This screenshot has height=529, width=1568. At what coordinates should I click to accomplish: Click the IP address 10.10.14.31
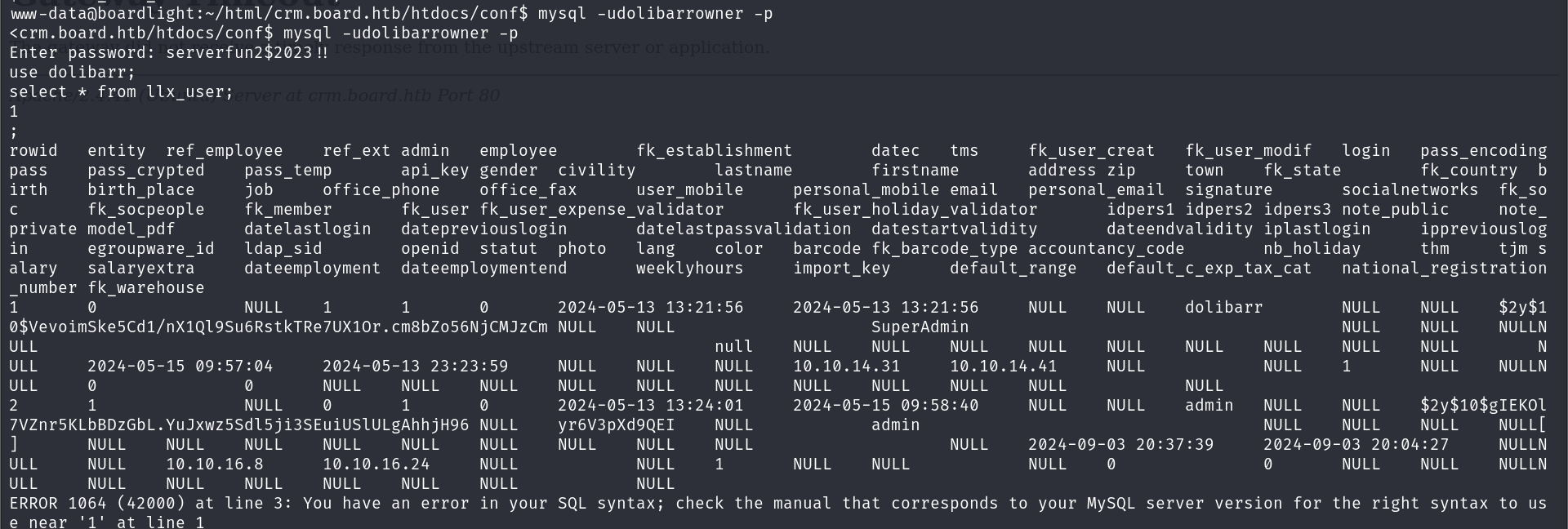pos(846,367)
